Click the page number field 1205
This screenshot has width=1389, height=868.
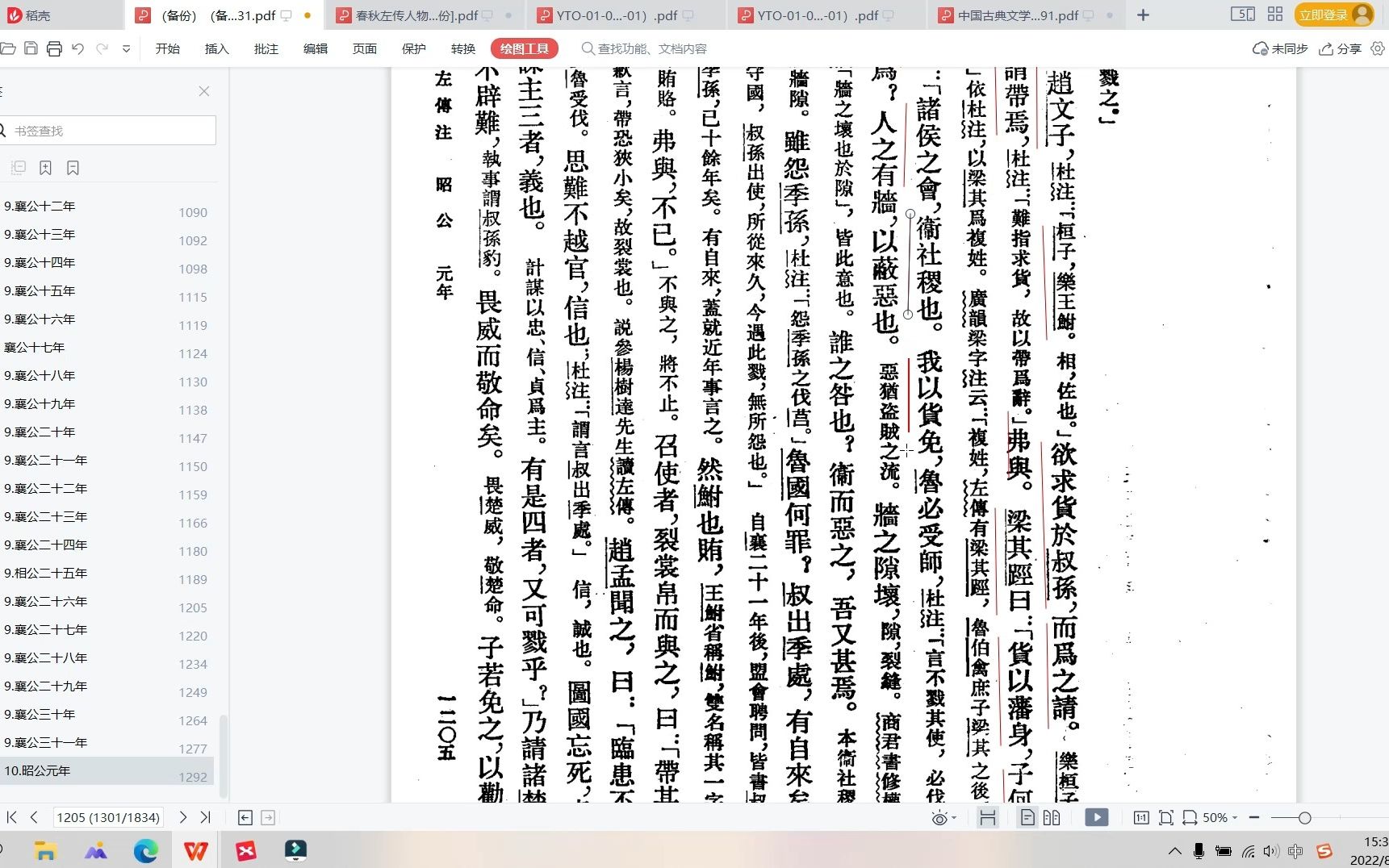click(108, 817)
